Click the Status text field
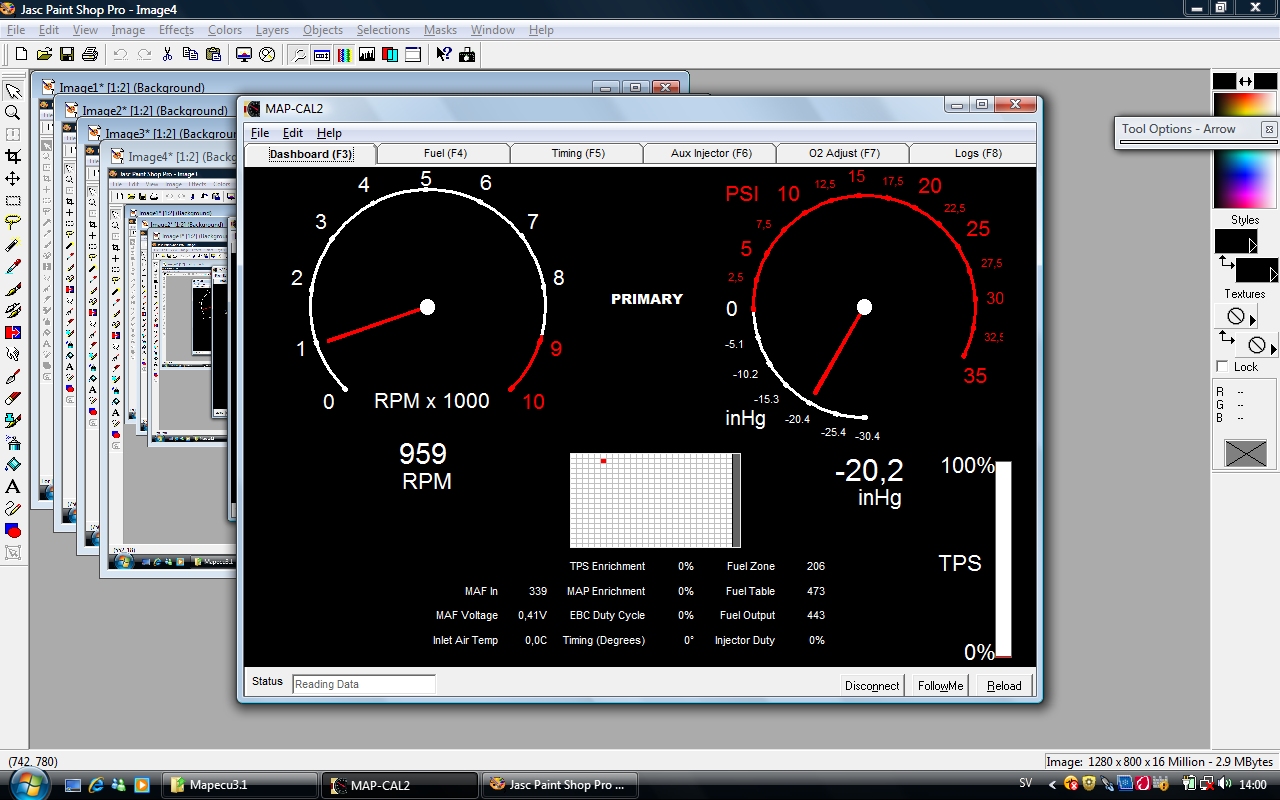Viewport: 1280px width, 800px height. coord(364,684)
